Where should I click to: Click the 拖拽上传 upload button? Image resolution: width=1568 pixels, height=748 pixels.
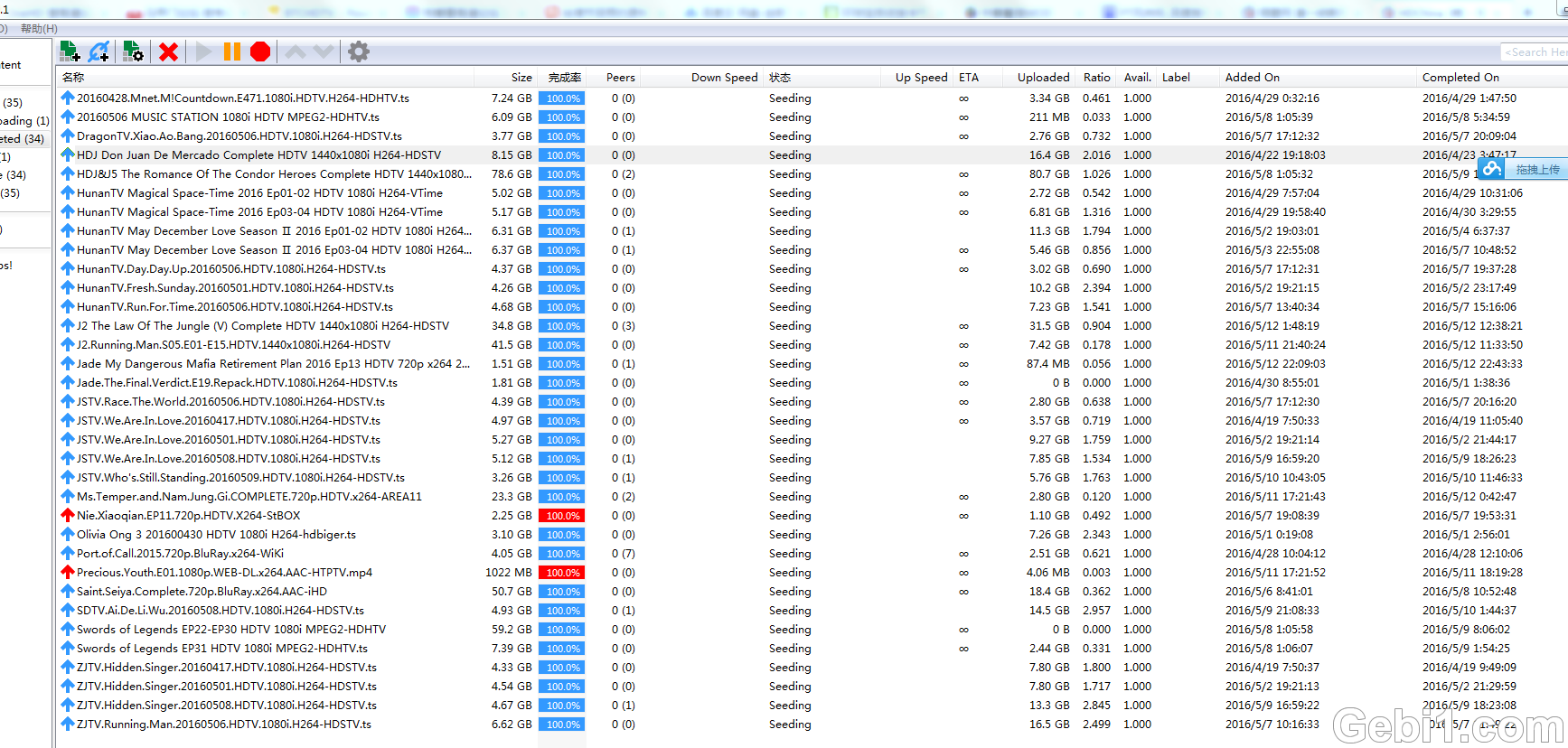tap(1537, 169)
